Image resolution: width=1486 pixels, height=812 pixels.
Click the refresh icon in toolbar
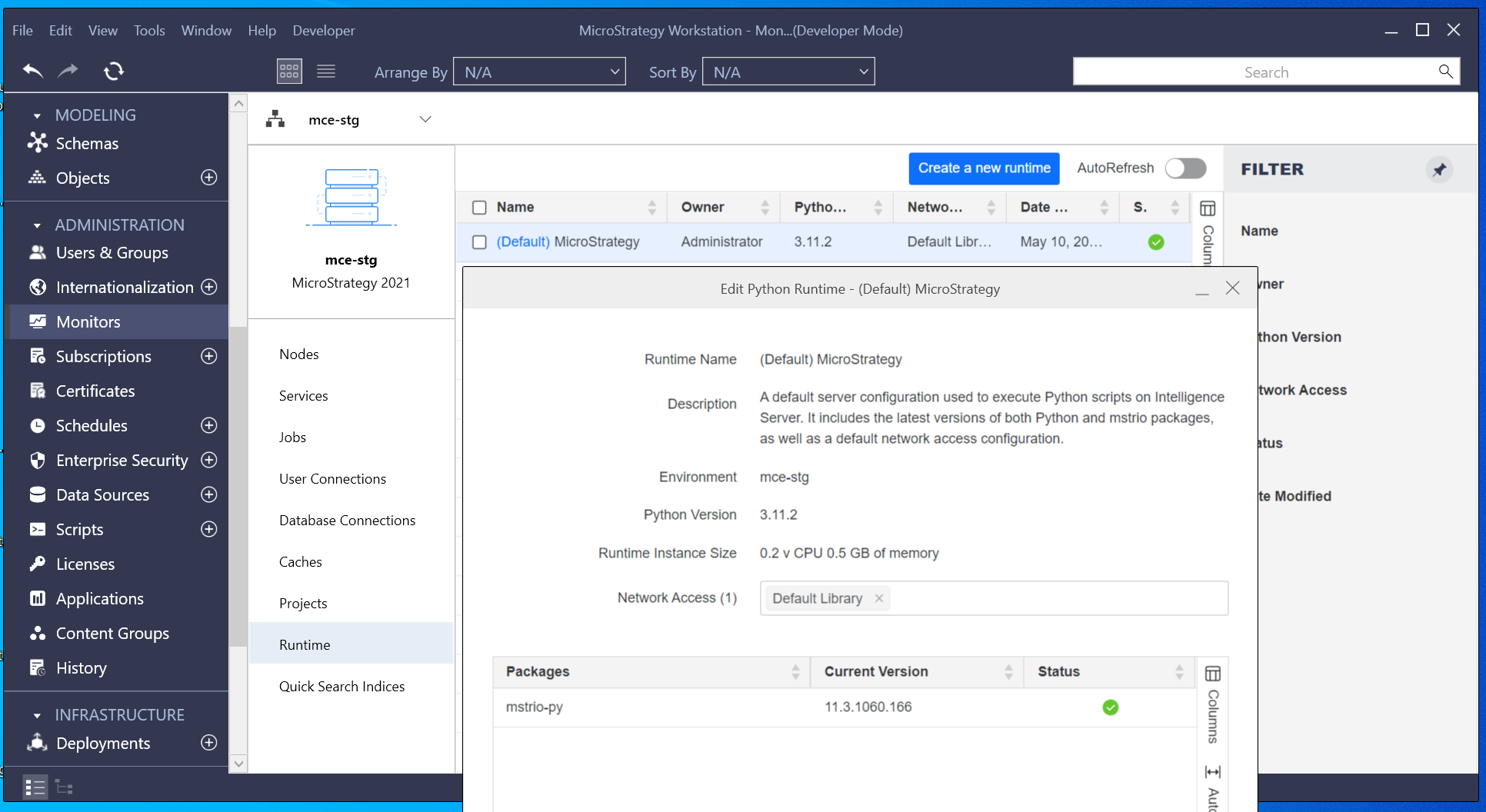114,72
